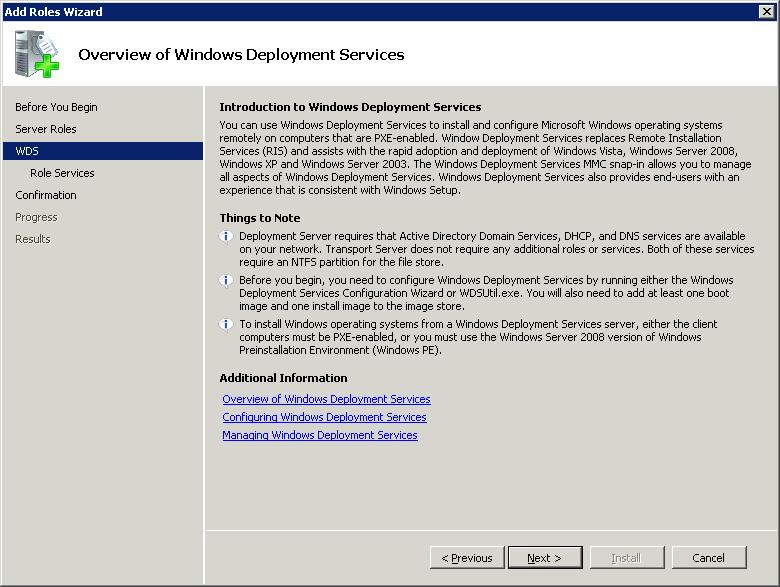The image size is (780, 587).
Task: Click 'Introduction to Windows Deployment Services' heading
Action: coord(350,107)
